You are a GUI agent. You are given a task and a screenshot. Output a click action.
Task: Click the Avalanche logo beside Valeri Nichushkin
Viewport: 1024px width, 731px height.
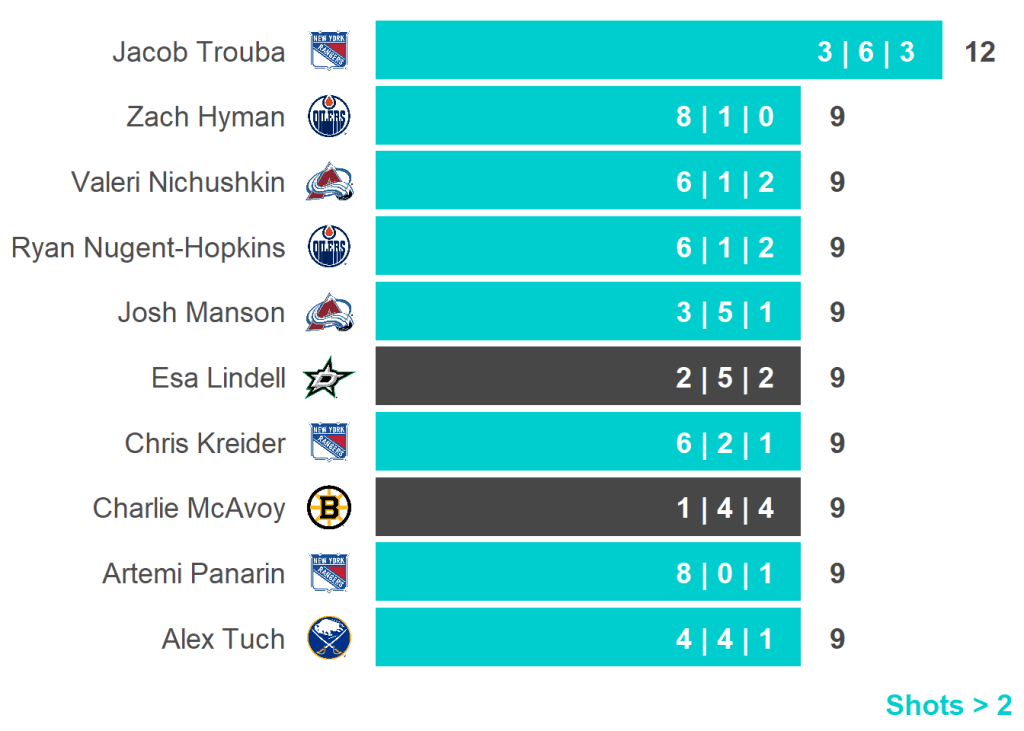click(329, 182)
